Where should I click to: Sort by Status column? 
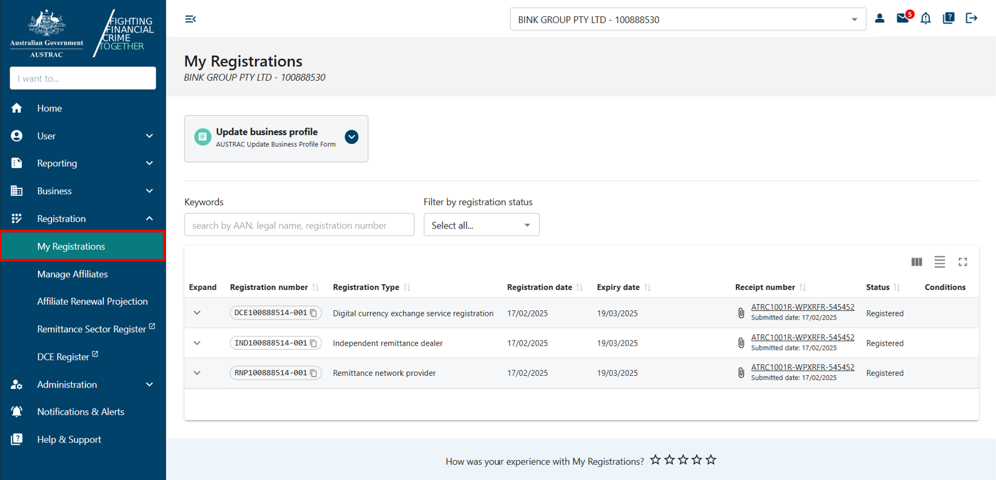tap(897, 288)
